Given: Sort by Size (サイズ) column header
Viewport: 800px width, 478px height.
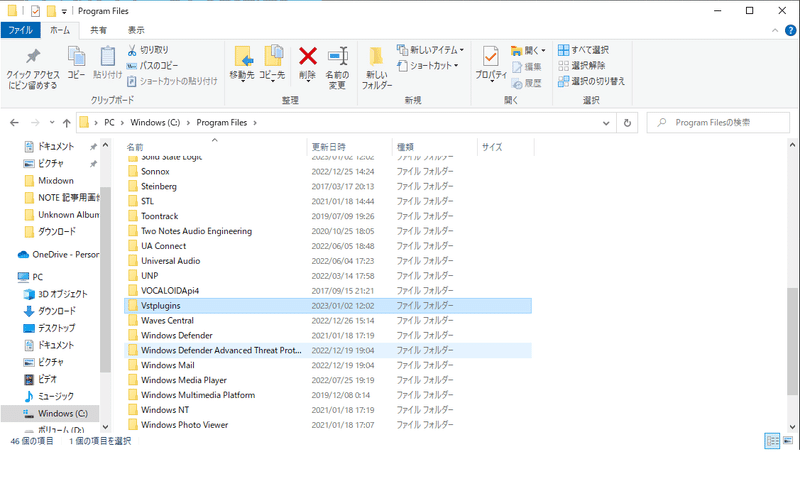Looking at the screenshot, I should 506,147.
